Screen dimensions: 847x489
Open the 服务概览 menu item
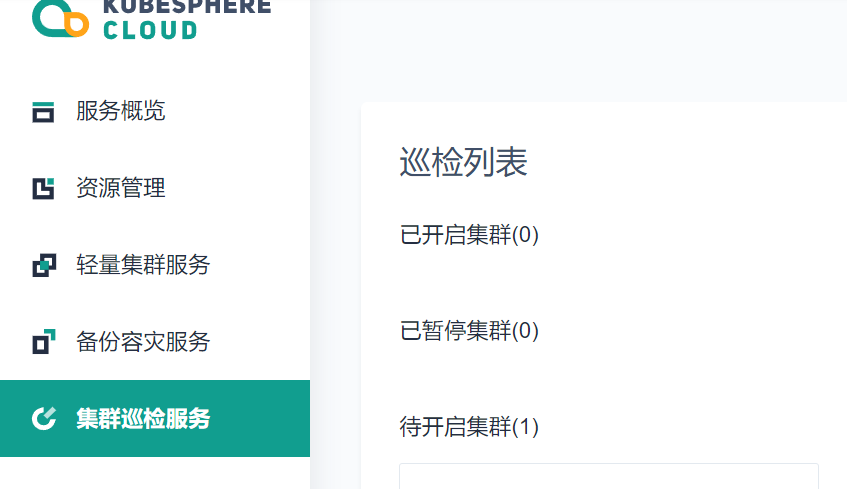coord(155,111)
